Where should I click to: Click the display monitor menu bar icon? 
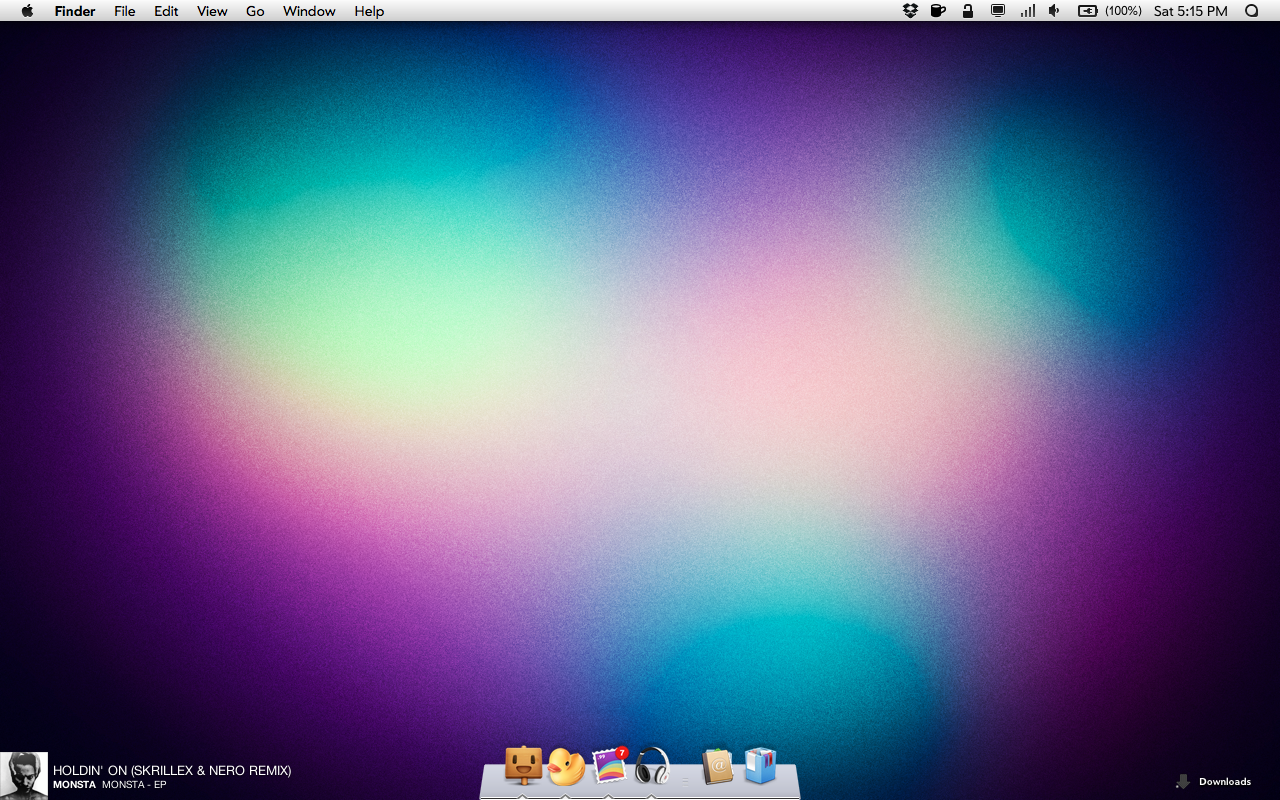pyautogui.click(x=997, y=11)
